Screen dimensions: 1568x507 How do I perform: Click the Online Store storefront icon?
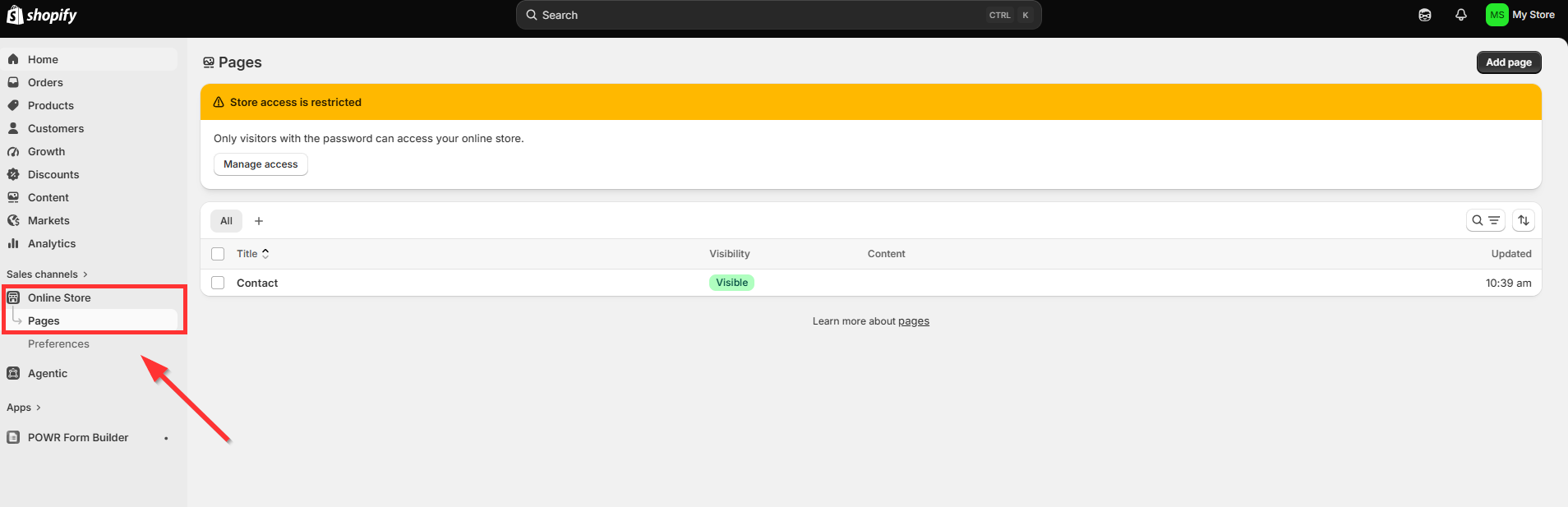point(13,297)
